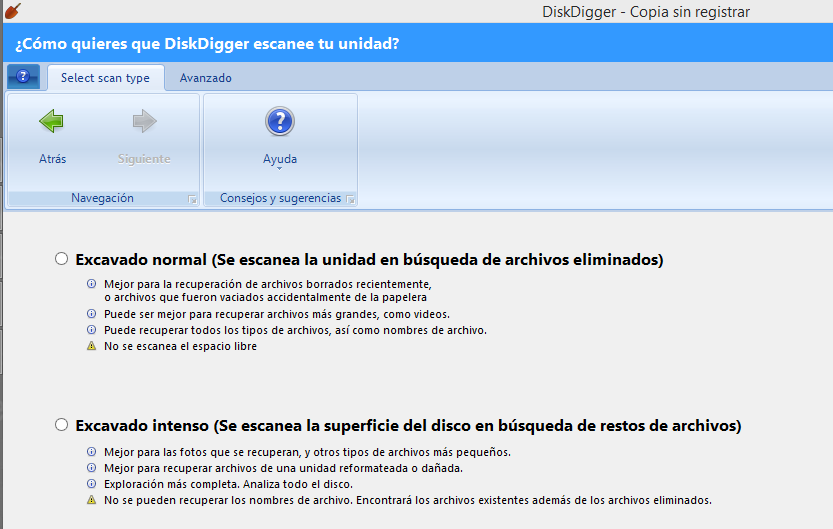The image size is (833, 529).
Task: Click the Consejos y sugerencias group label
Action: click(280, 198)
